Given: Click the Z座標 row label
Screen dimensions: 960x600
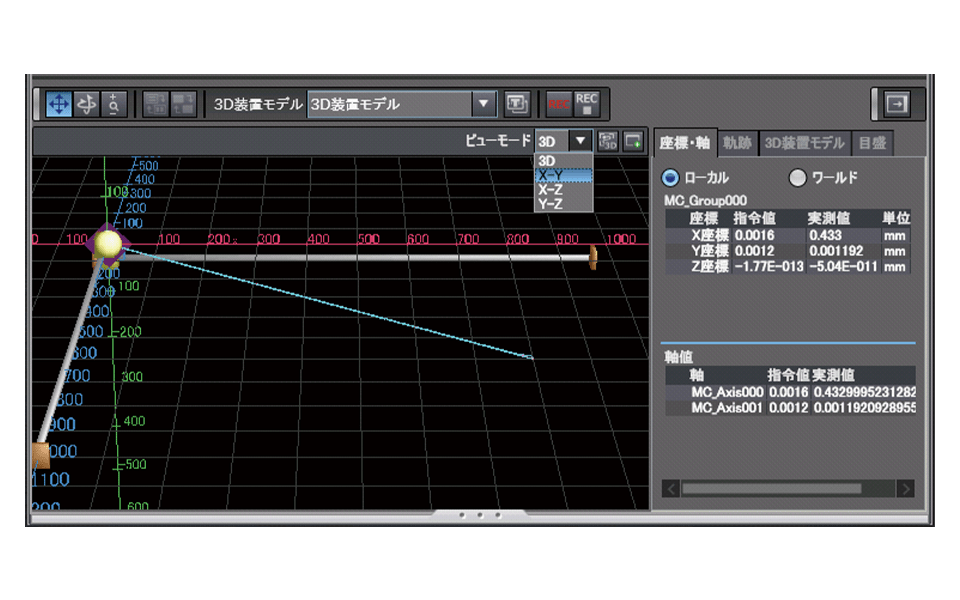Looking at the screenshot, I should 710,266.
